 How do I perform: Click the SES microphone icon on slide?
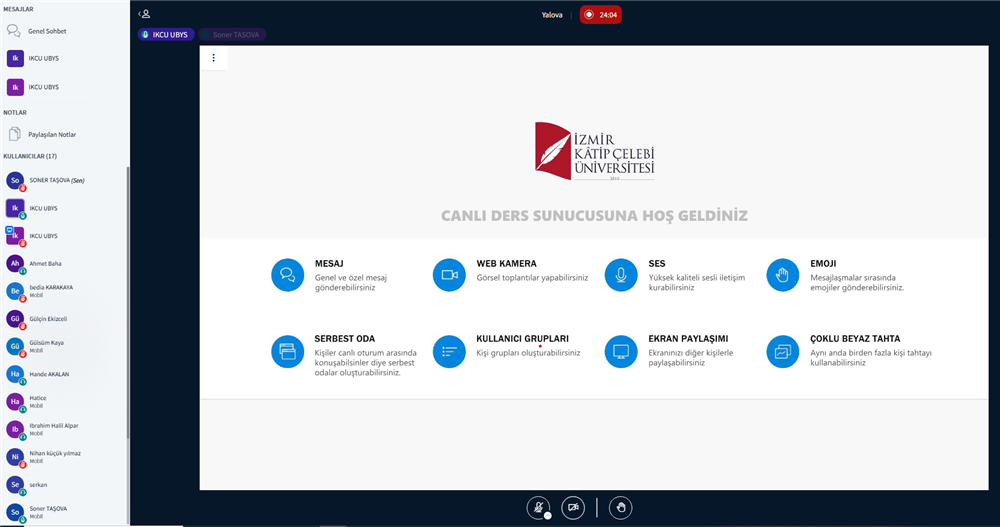(x=621, y=275)
